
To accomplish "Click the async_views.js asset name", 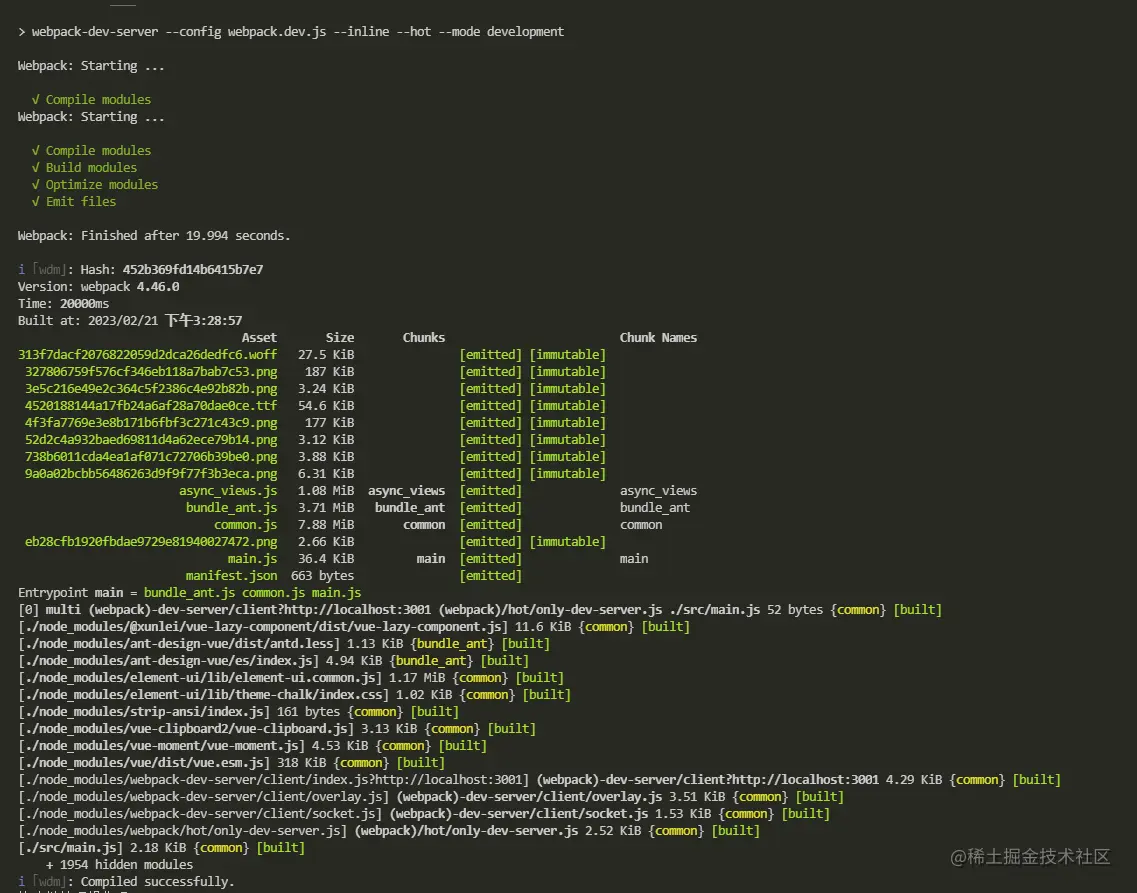I will [228, 491].
